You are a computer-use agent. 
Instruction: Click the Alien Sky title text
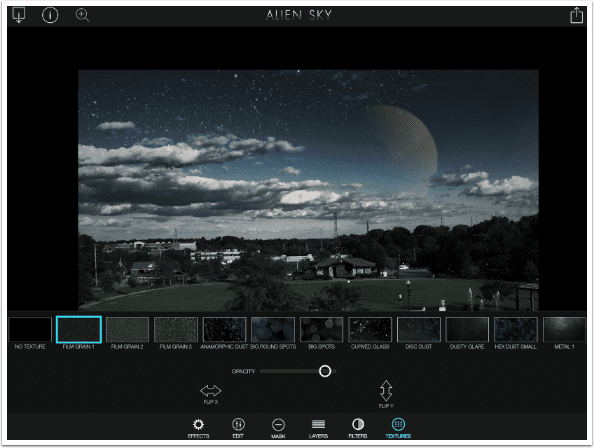299,15
